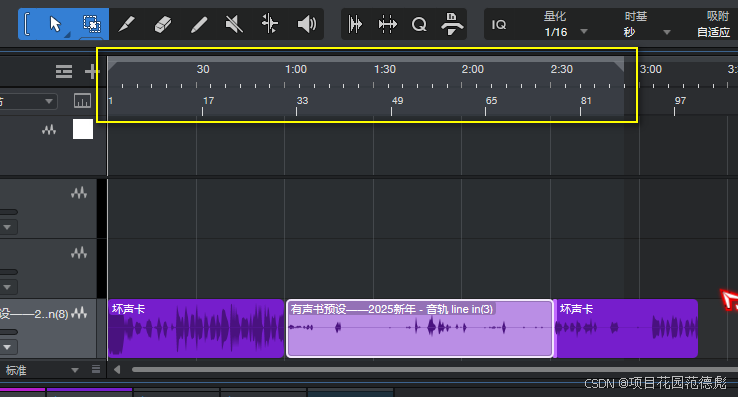Toggle the autoscroll playhead icon

(355, 24)
